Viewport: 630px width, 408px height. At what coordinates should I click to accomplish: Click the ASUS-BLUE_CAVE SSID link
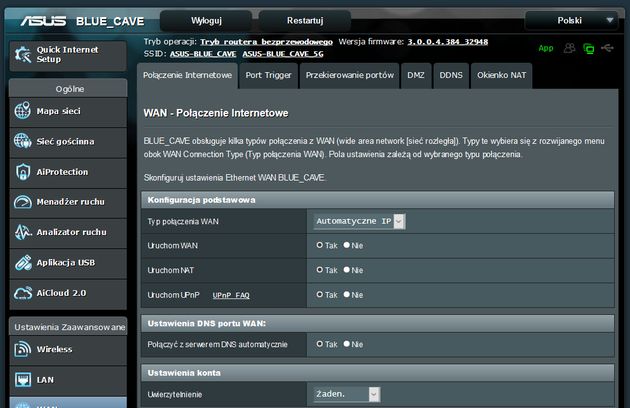(203, 54)
